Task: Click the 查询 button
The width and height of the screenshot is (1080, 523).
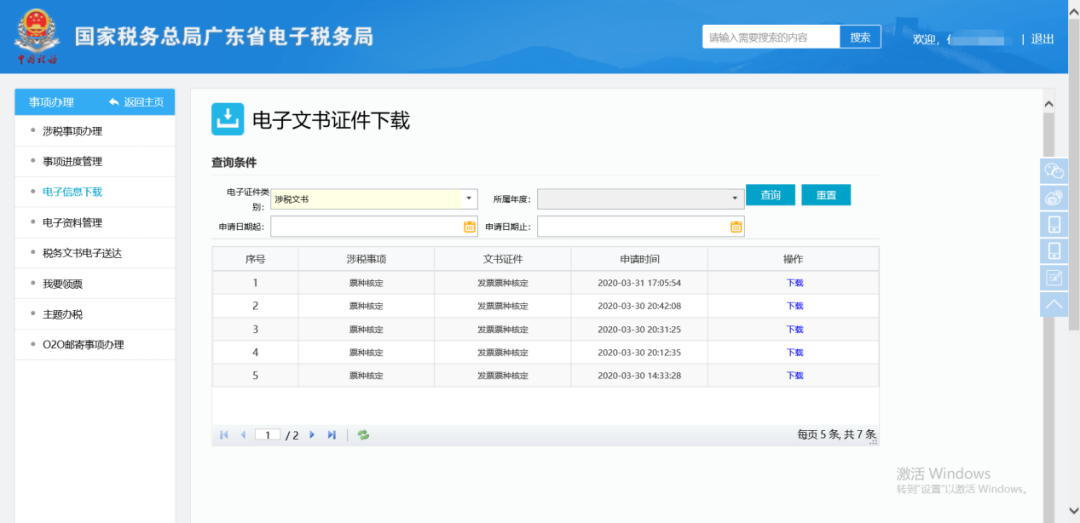Action: pos(771,195)
